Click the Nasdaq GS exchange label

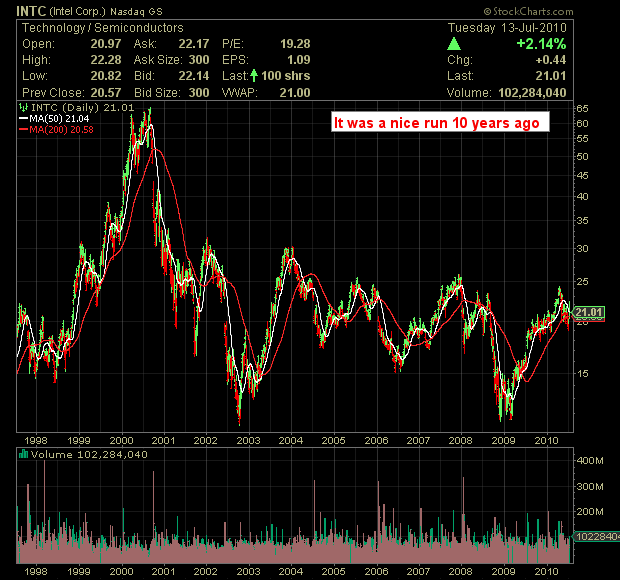(136, 12)
